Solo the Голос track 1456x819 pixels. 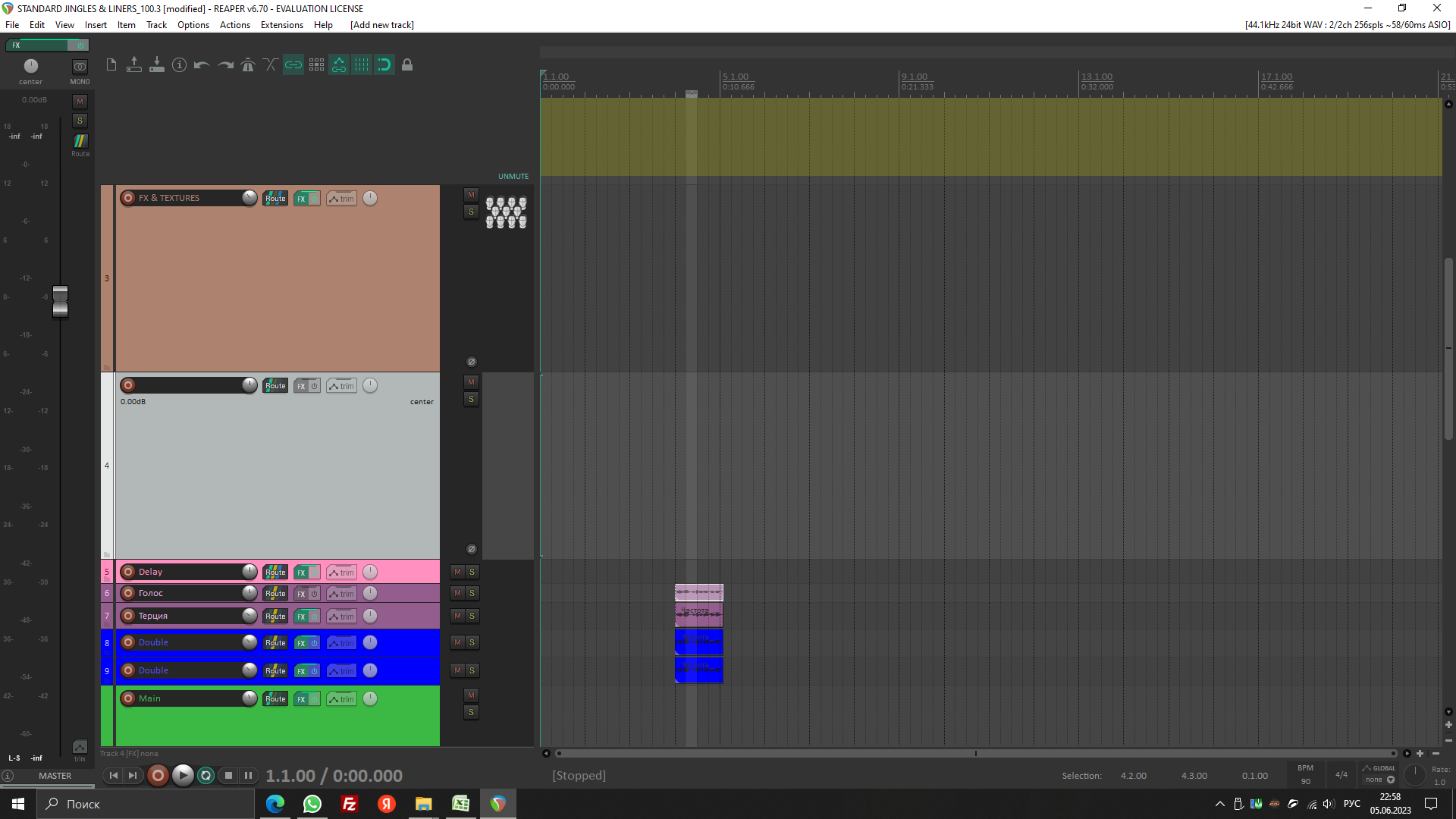pyautogui.click(x=472, y=593)
